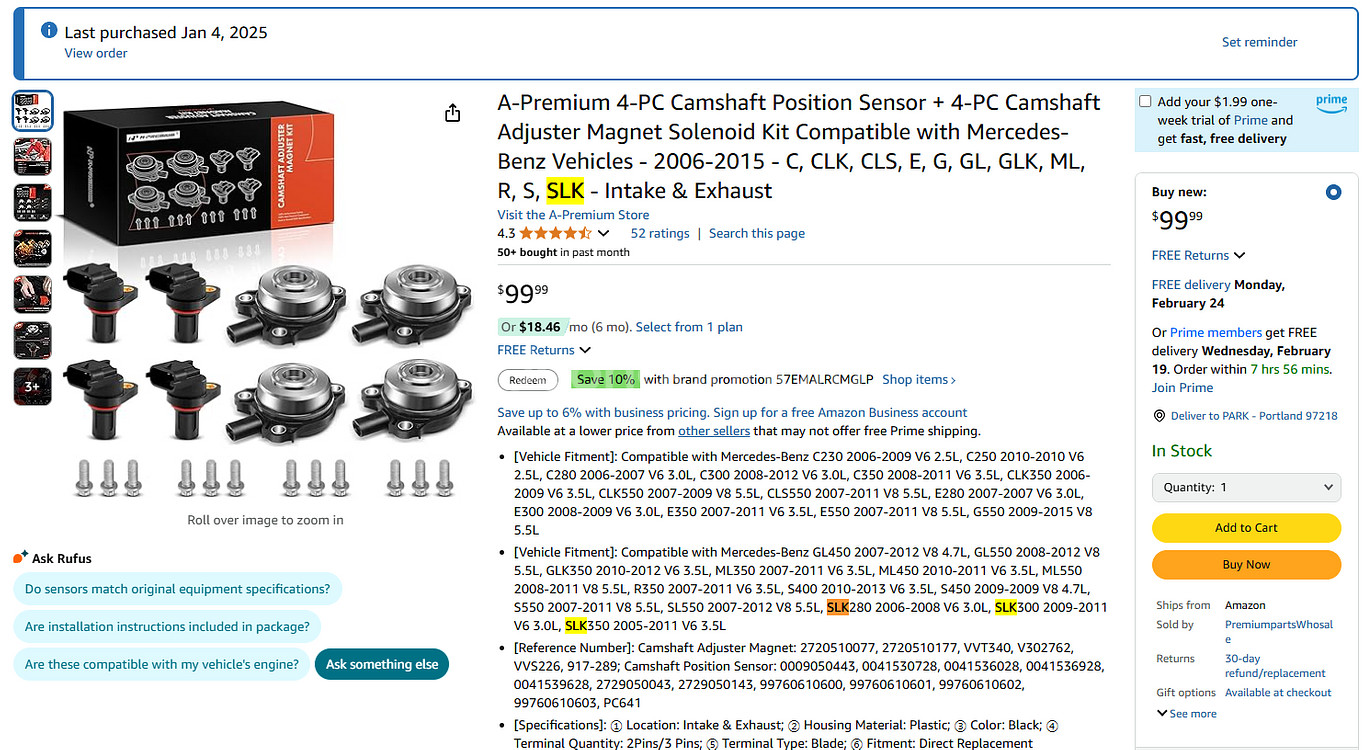Click the share icon above product image
This screenshot has height=750, width=1369.
tap(453, 113)
